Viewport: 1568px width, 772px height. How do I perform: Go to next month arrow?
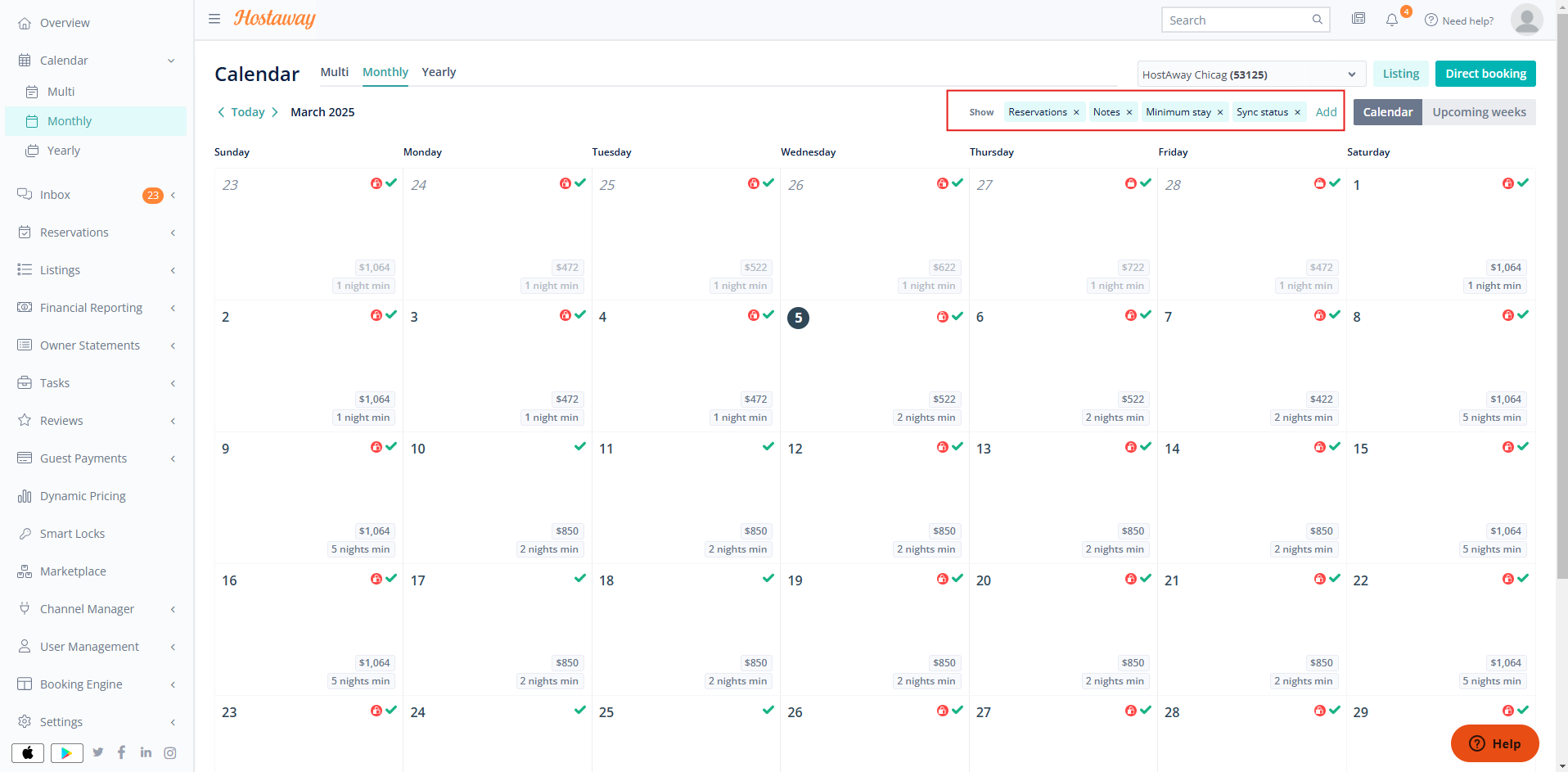pos(275,112)
